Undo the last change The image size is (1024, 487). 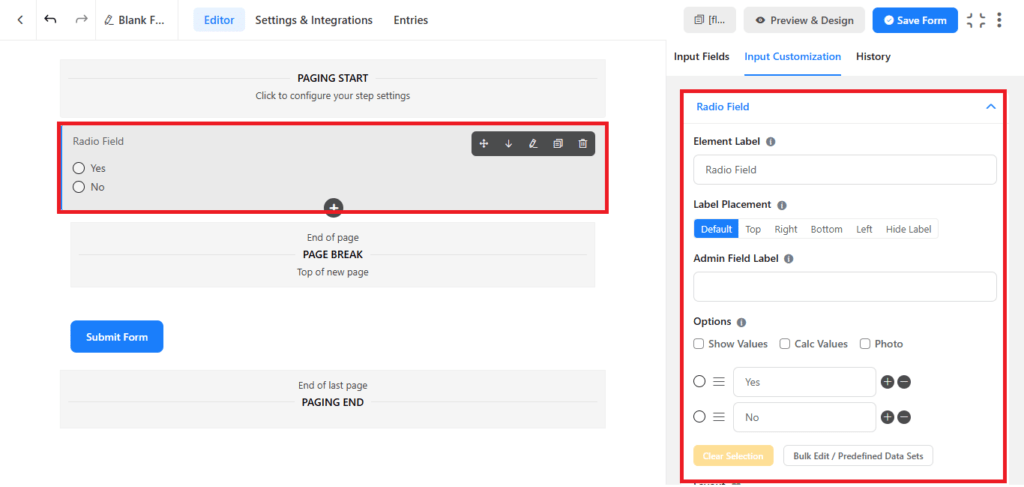click(x=50, y=20)
